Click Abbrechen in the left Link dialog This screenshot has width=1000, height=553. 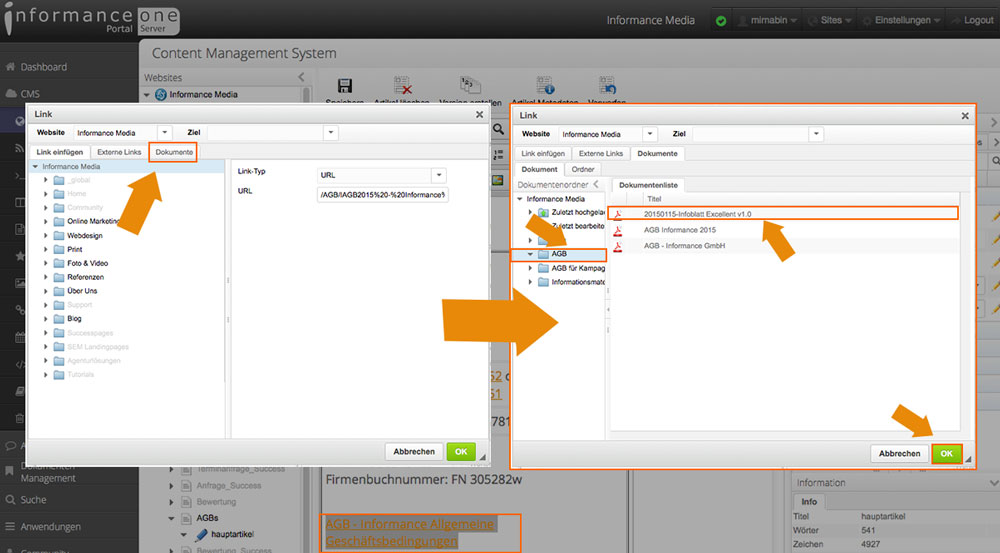click(x=414, y=452)
